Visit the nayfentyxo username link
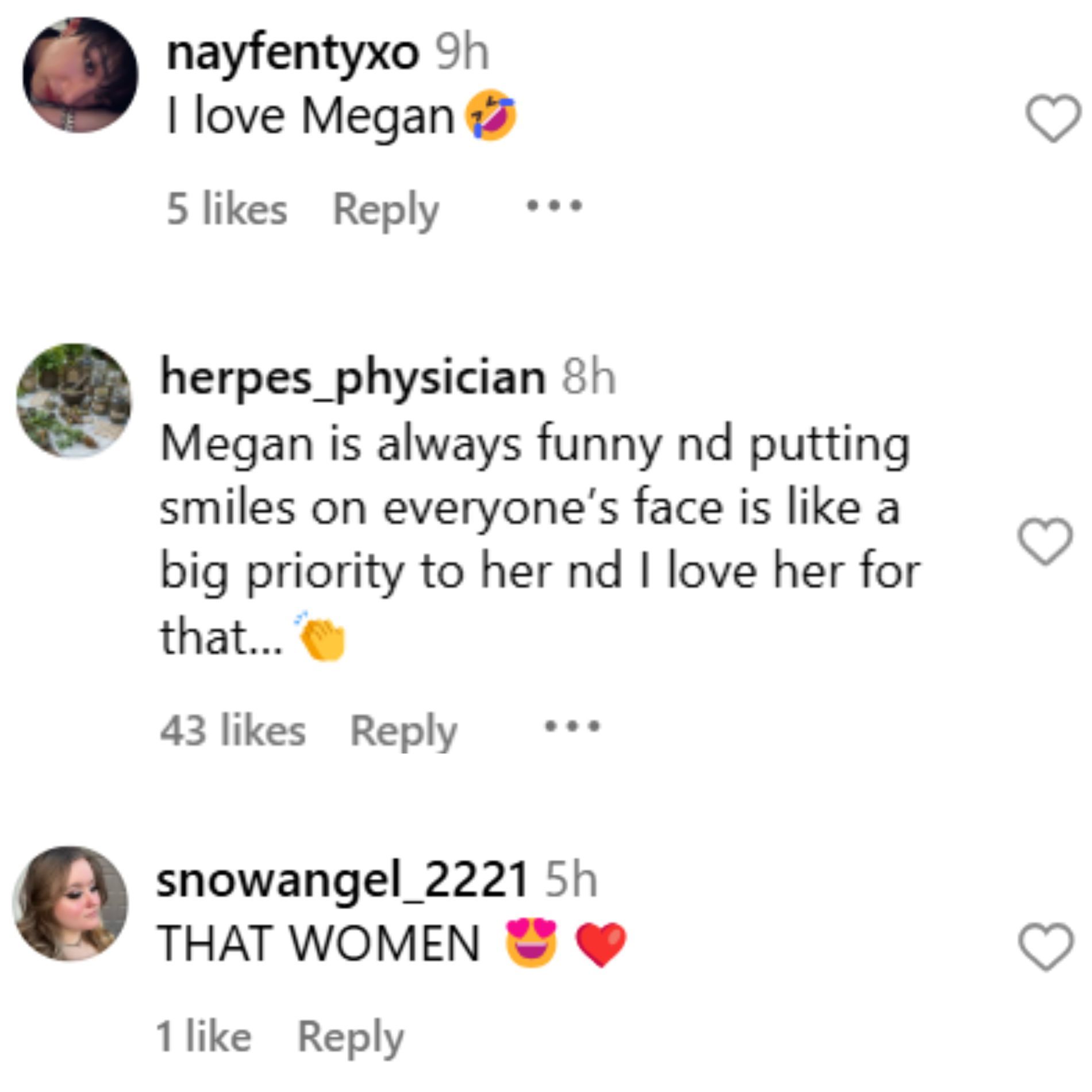Screen dimensions: 1092x1092 point(292,53)
